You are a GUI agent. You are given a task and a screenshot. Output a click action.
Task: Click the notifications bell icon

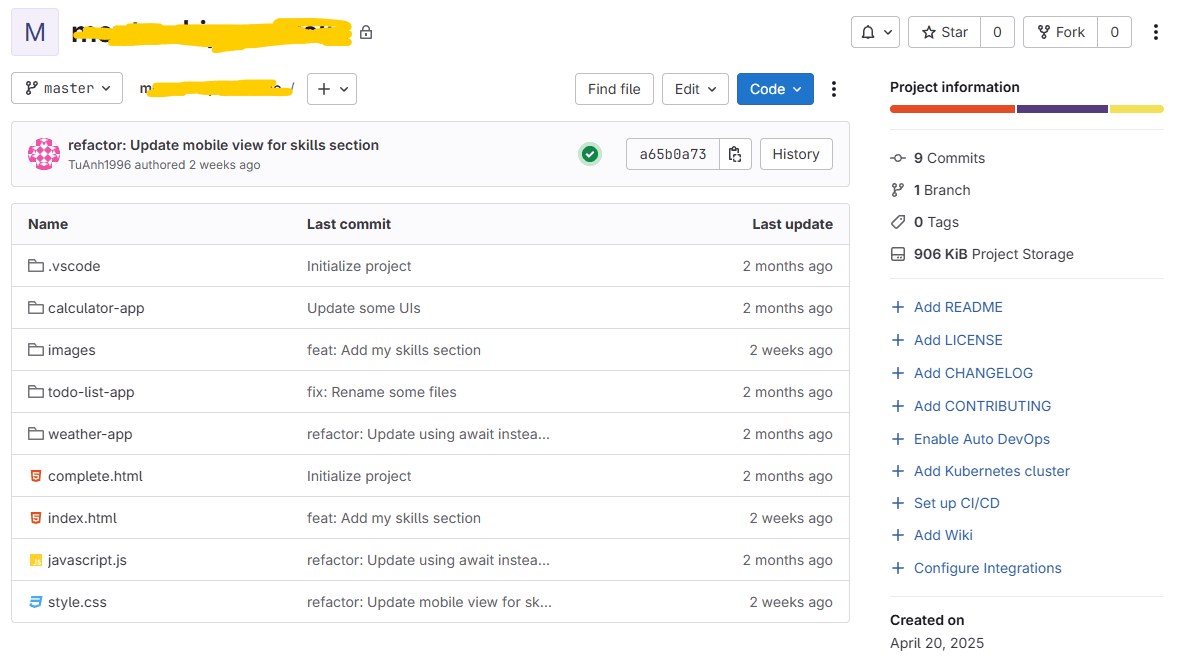tap(868, 31)
